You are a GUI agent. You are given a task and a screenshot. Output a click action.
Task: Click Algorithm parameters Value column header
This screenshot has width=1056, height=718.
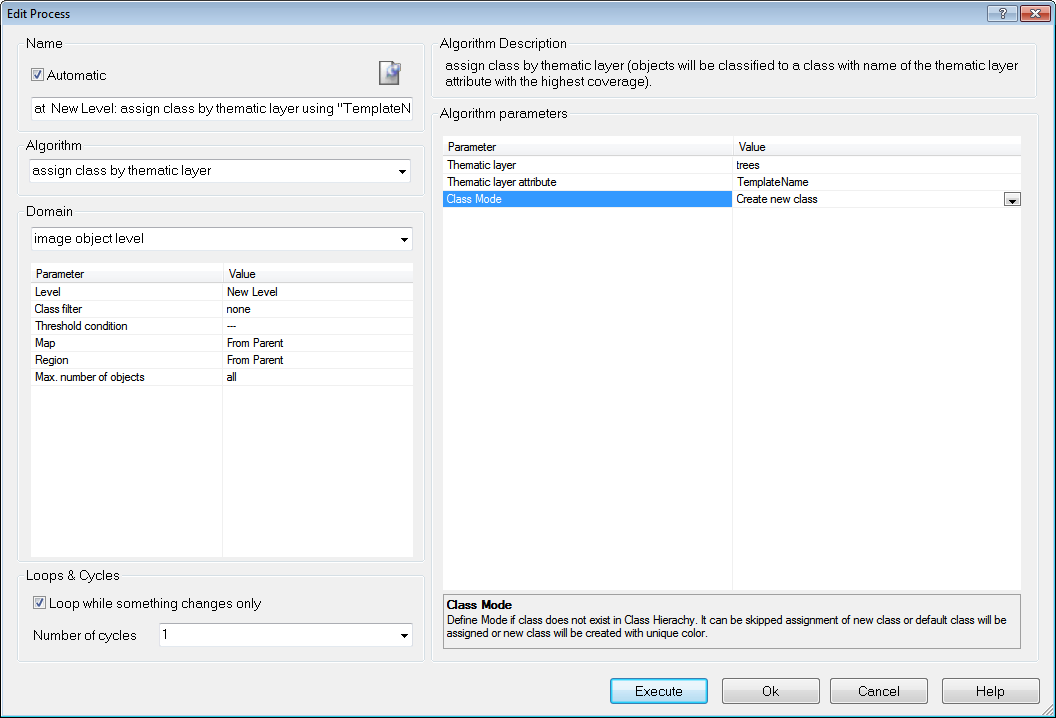pyautogui.click(x=877, y=147)
